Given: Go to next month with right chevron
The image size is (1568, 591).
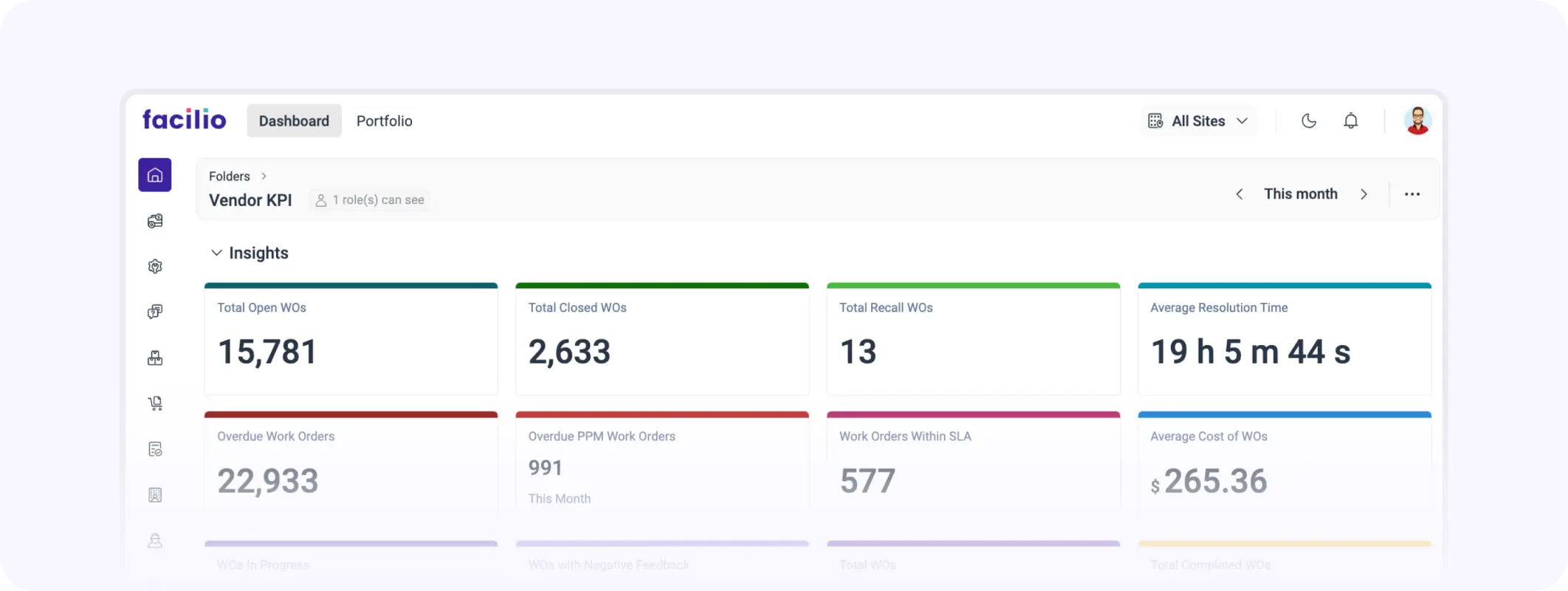Looking at the screenshot, I should point(1364,194).
